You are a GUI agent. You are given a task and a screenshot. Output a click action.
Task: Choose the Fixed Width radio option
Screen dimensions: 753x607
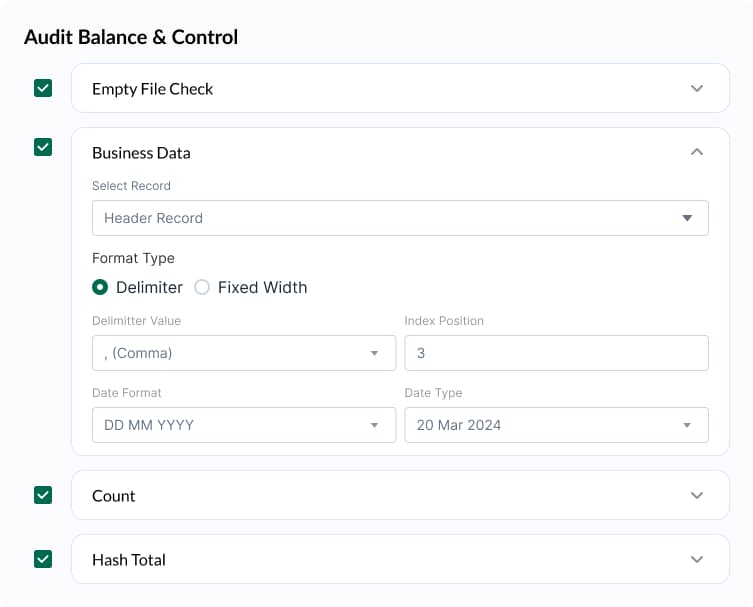(202, 287)
